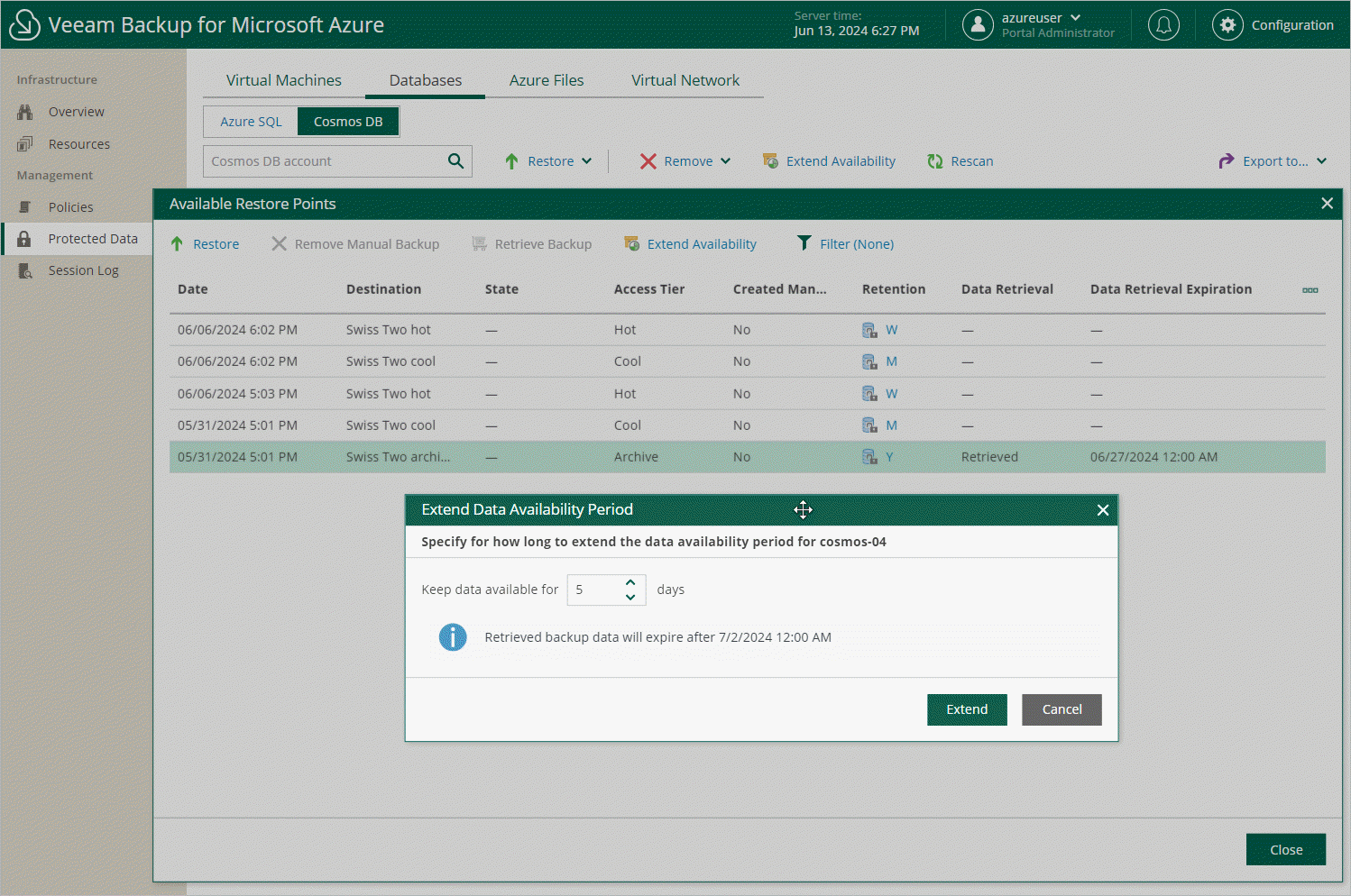Screen dimensions: 1351x896
Task: Select the Azure SQL tab
Action: click(x=251, y=122)
